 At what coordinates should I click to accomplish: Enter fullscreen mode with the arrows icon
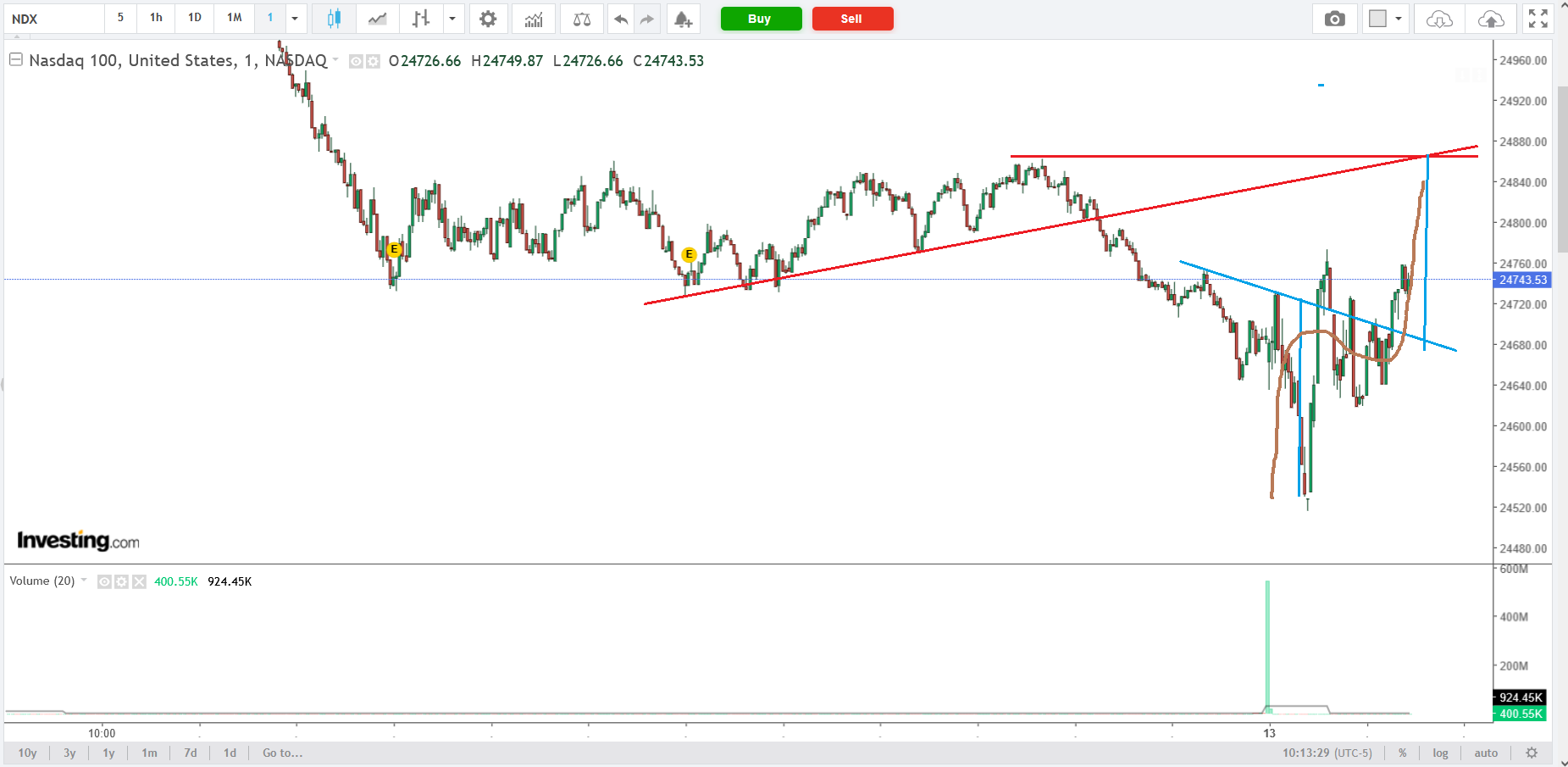click(x=1538, y=19)
